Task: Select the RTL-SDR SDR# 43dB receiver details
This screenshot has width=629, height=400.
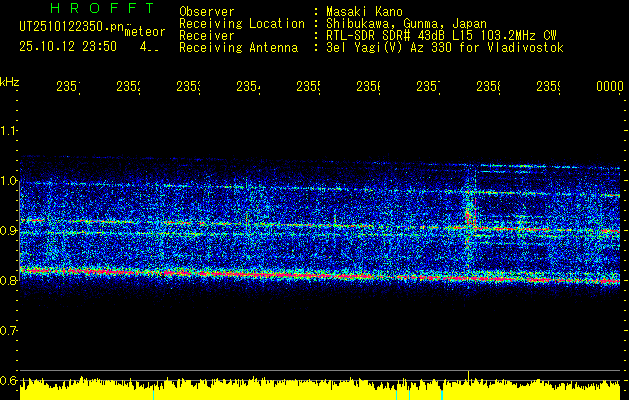Action: tap(441, 36)
